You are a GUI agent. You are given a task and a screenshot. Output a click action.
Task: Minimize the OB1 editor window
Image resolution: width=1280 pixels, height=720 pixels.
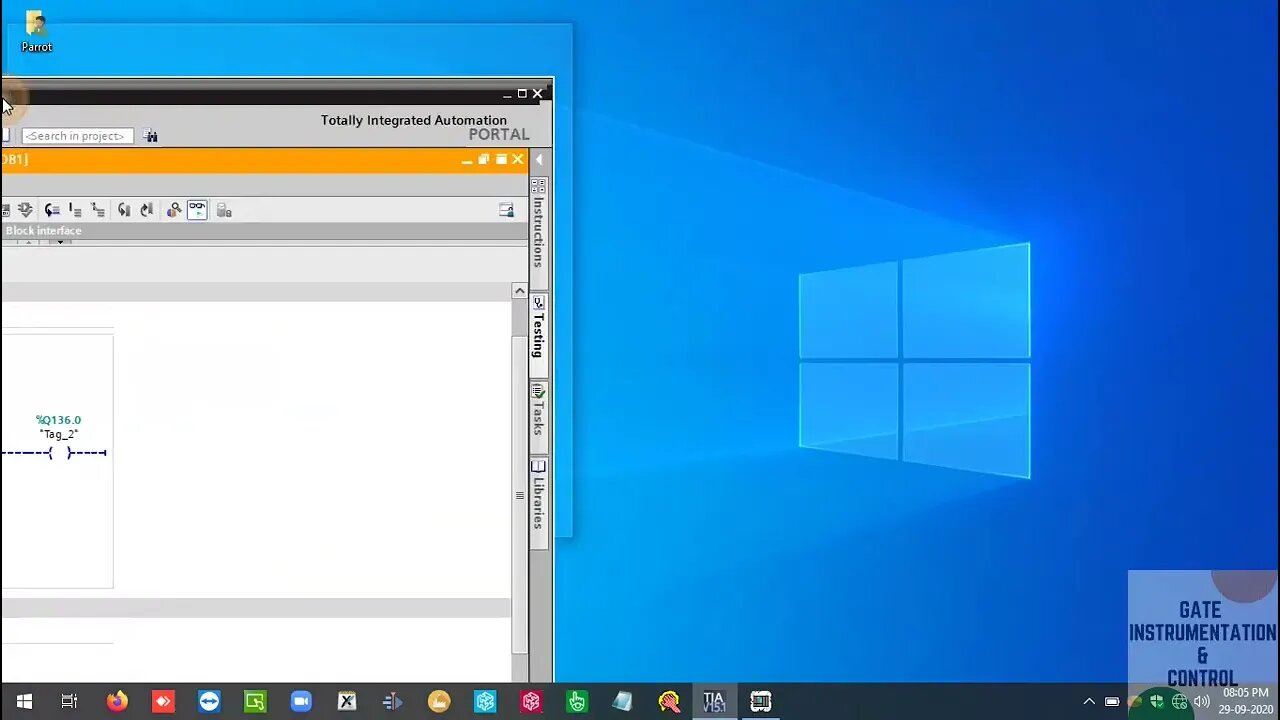(467, 160)
